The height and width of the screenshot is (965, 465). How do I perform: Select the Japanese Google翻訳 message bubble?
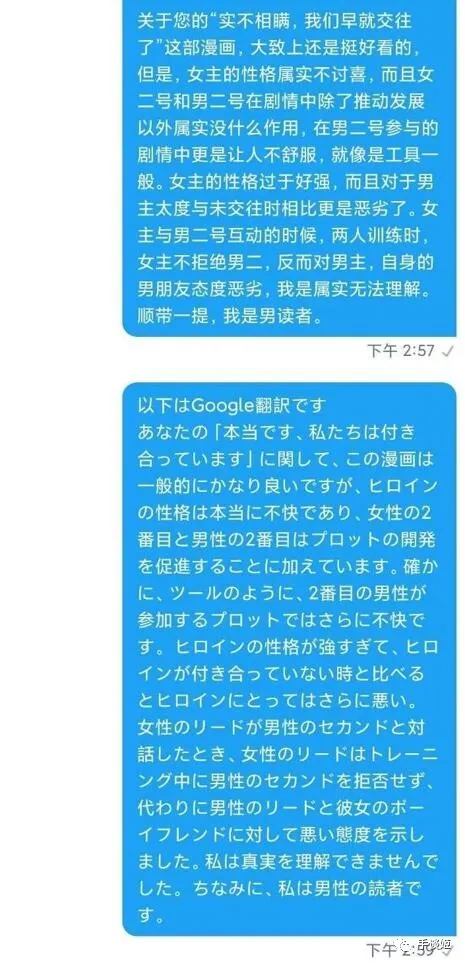click(290, 659)
